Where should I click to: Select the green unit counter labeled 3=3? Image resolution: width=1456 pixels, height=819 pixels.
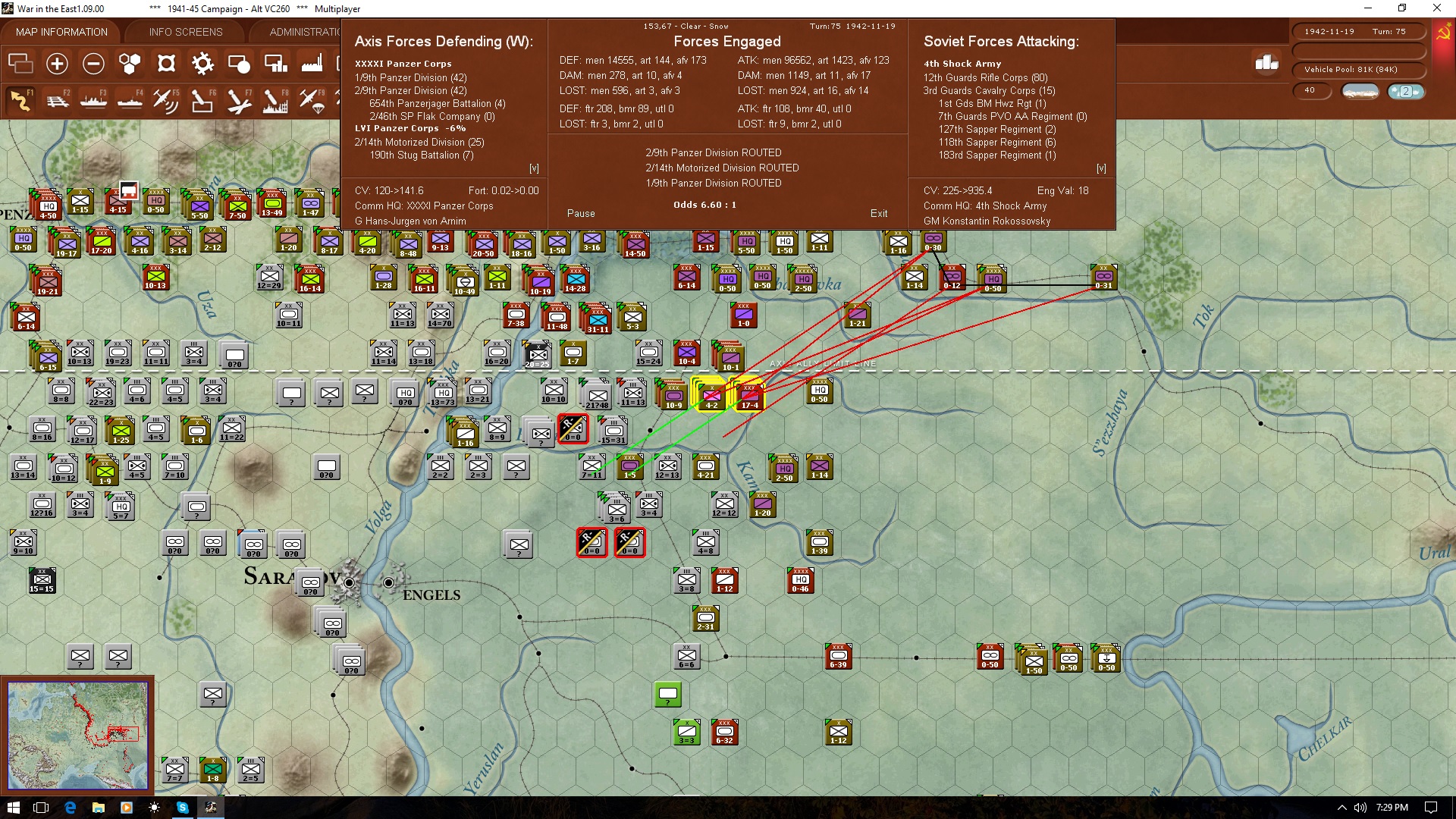click(x=687, y=733)
